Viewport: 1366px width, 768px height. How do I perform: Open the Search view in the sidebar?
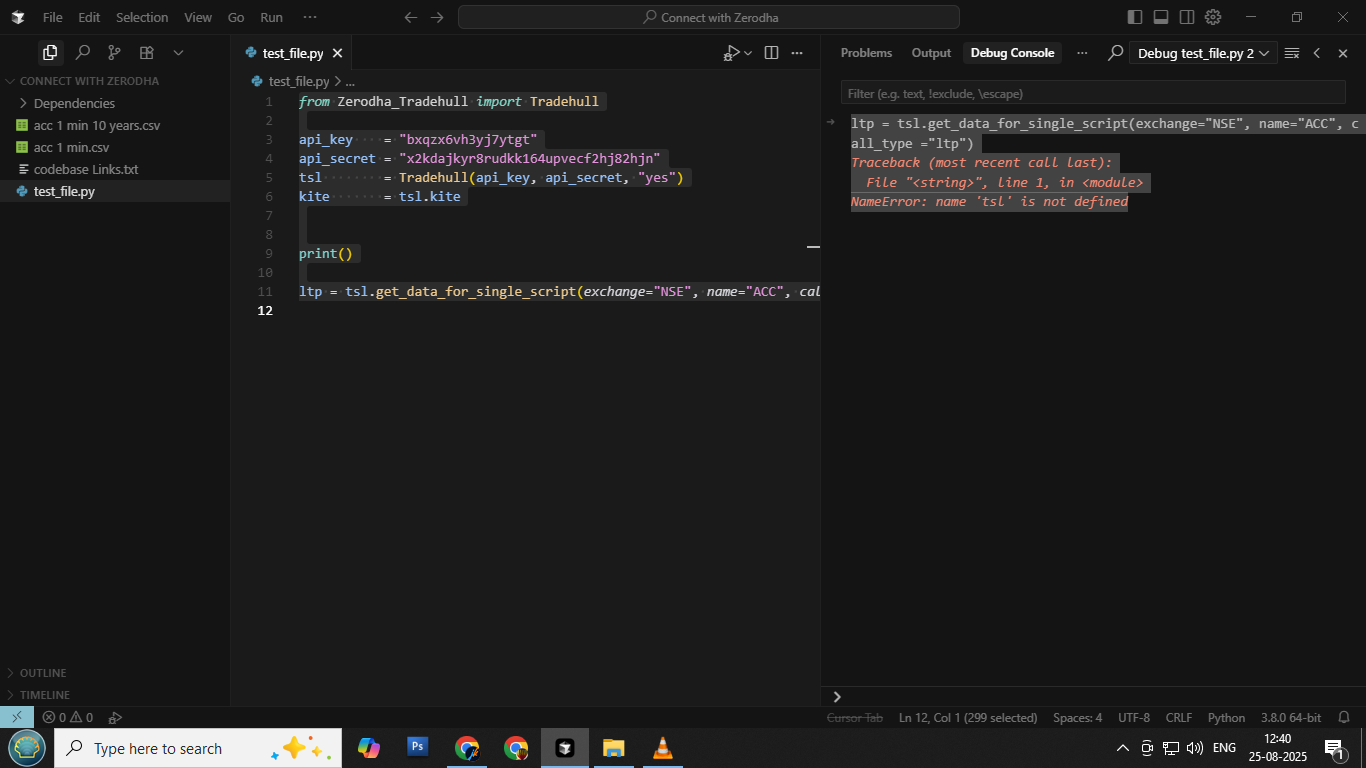pos(83,53)
